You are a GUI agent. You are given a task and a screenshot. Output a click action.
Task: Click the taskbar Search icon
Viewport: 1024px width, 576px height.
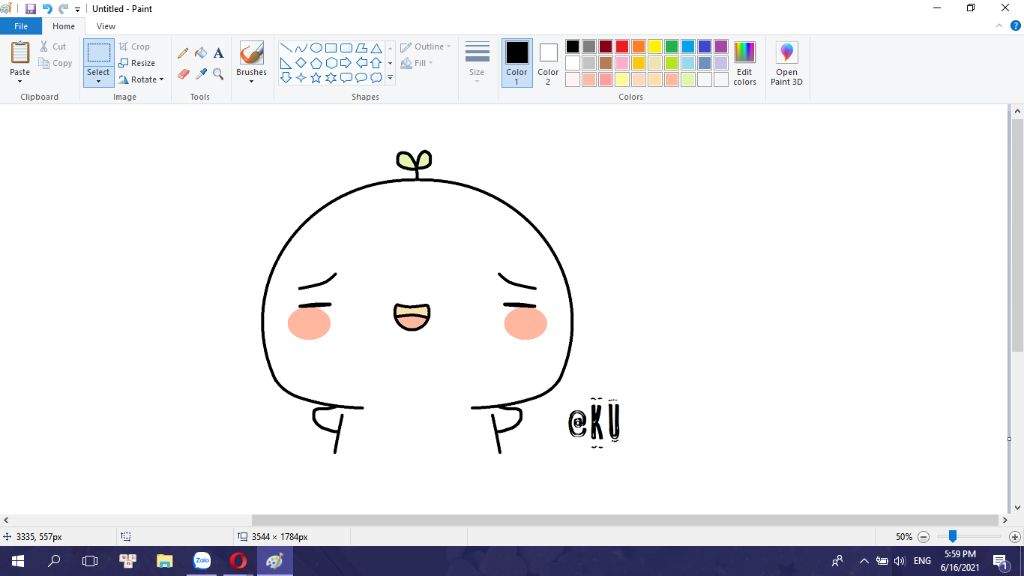tap(54, 561)
